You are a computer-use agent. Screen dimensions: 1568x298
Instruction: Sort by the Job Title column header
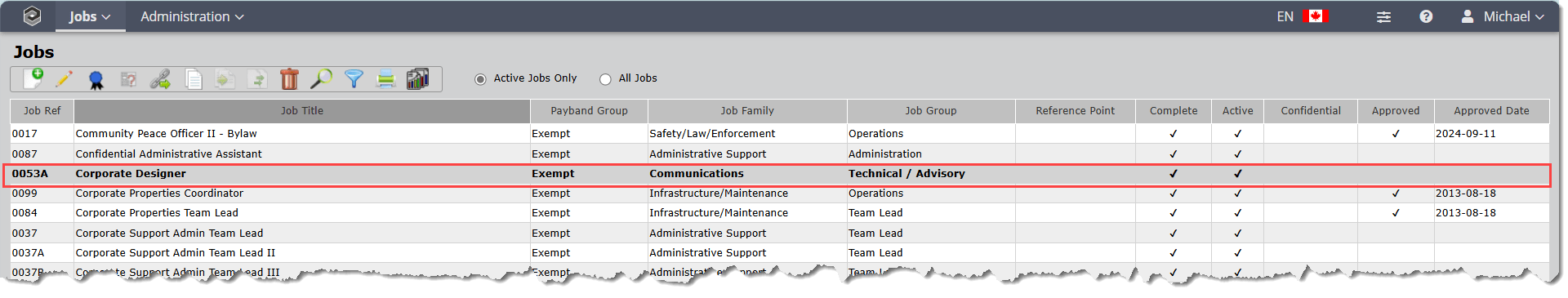click(302, 111)
